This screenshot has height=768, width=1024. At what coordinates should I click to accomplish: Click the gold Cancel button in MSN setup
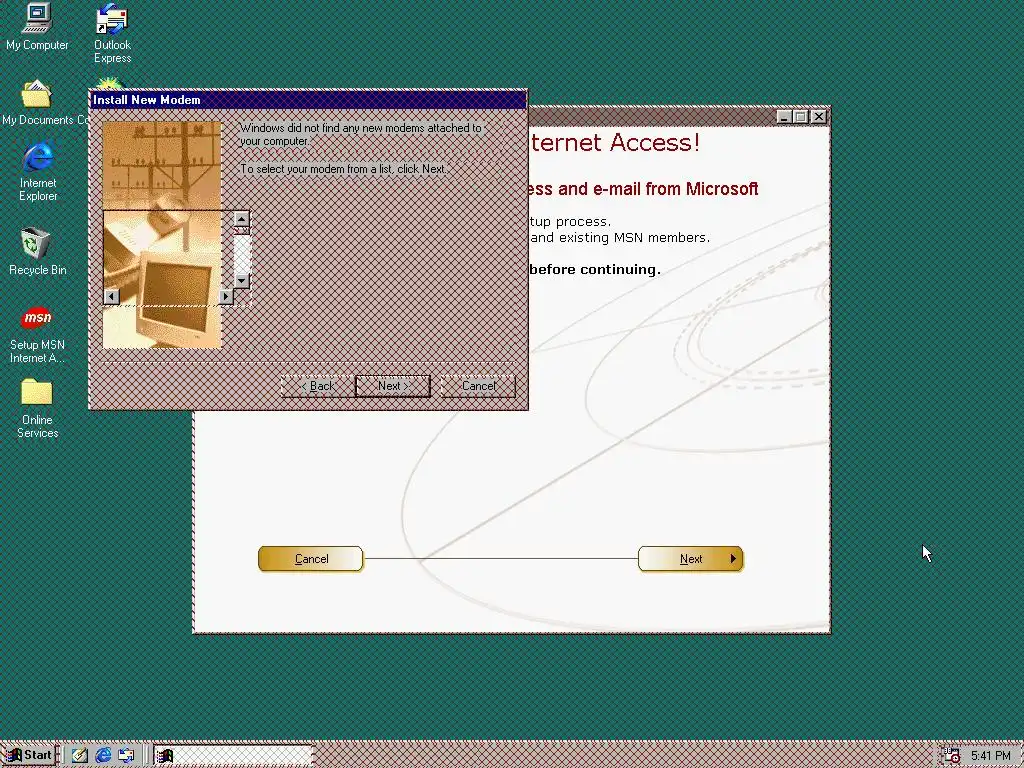tap(310, 559)
